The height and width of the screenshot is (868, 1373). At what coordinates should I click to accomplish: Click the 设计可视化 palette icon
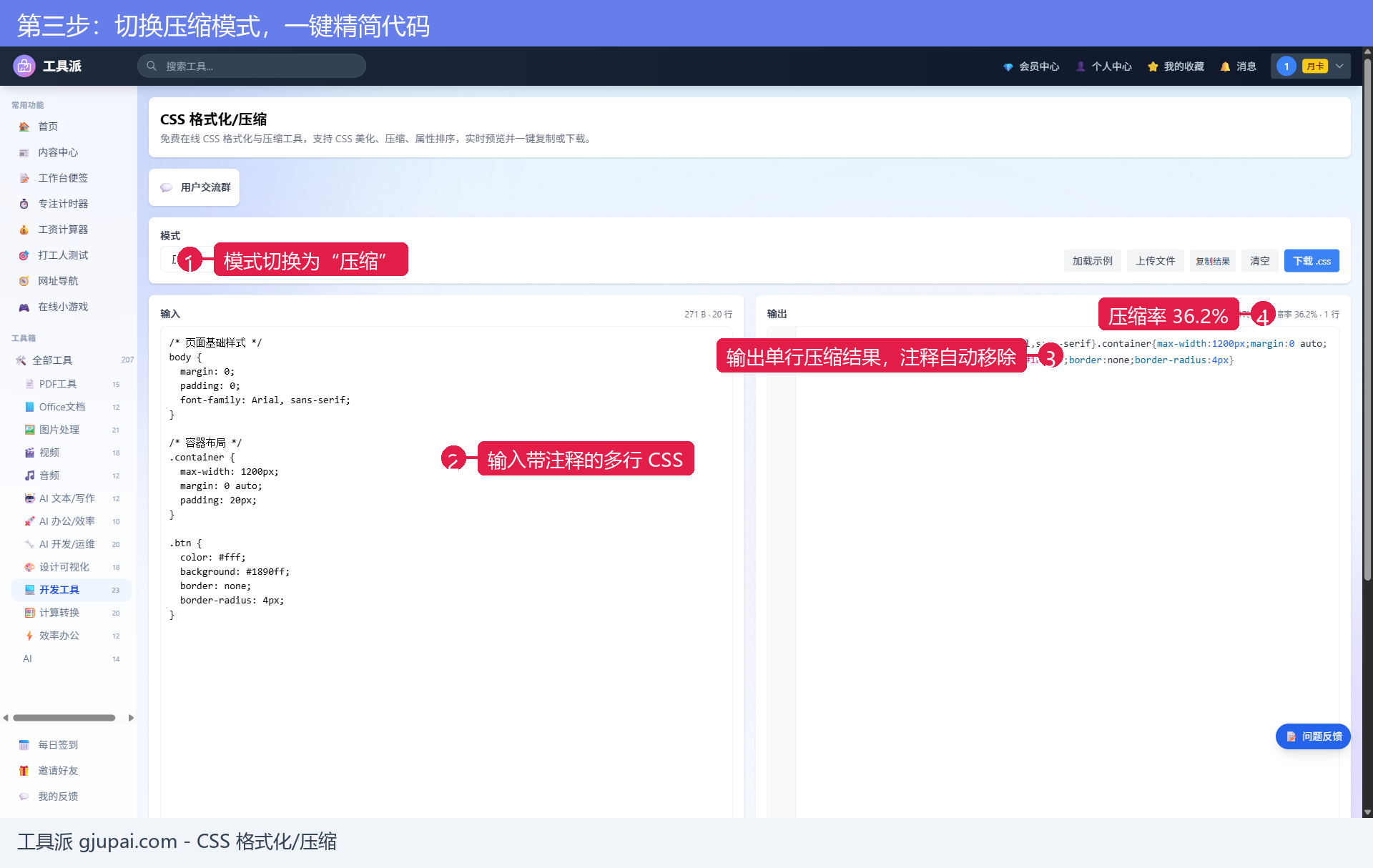29,567
